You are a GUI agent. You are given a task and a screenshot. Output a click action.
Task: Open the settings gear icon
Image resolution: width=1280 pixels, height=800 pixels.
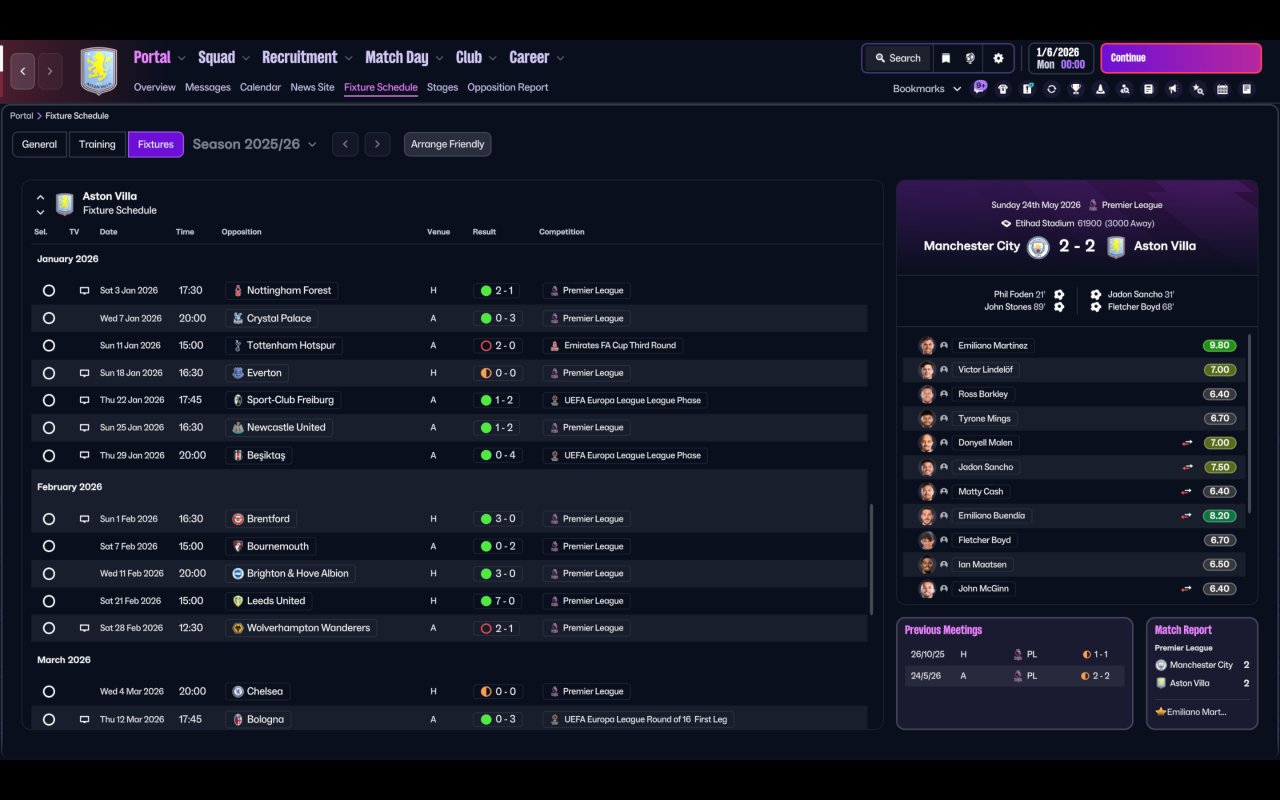[x=998, y=58]
